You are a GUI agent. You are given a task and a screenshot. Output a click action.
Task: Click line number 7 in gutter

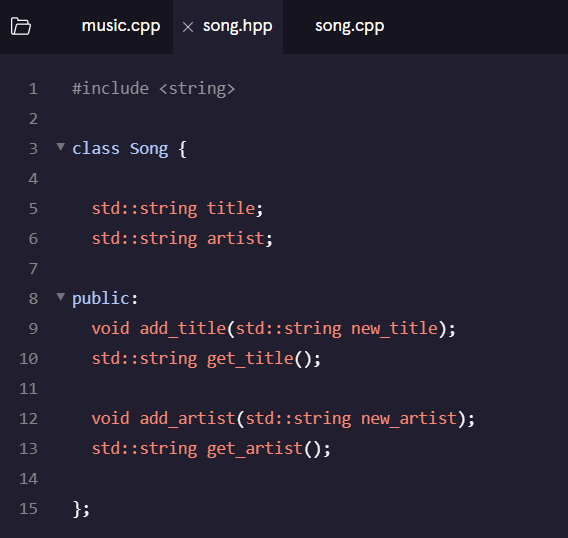pos(33,269)
